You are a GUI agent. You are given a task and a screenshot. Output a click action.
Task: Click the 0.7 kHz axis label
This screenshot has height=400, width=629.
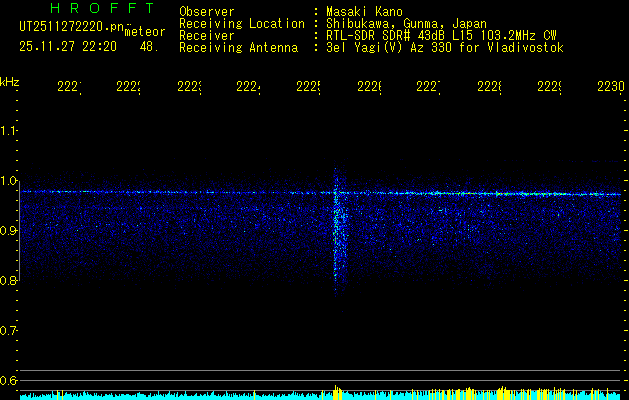pos(8,331)
